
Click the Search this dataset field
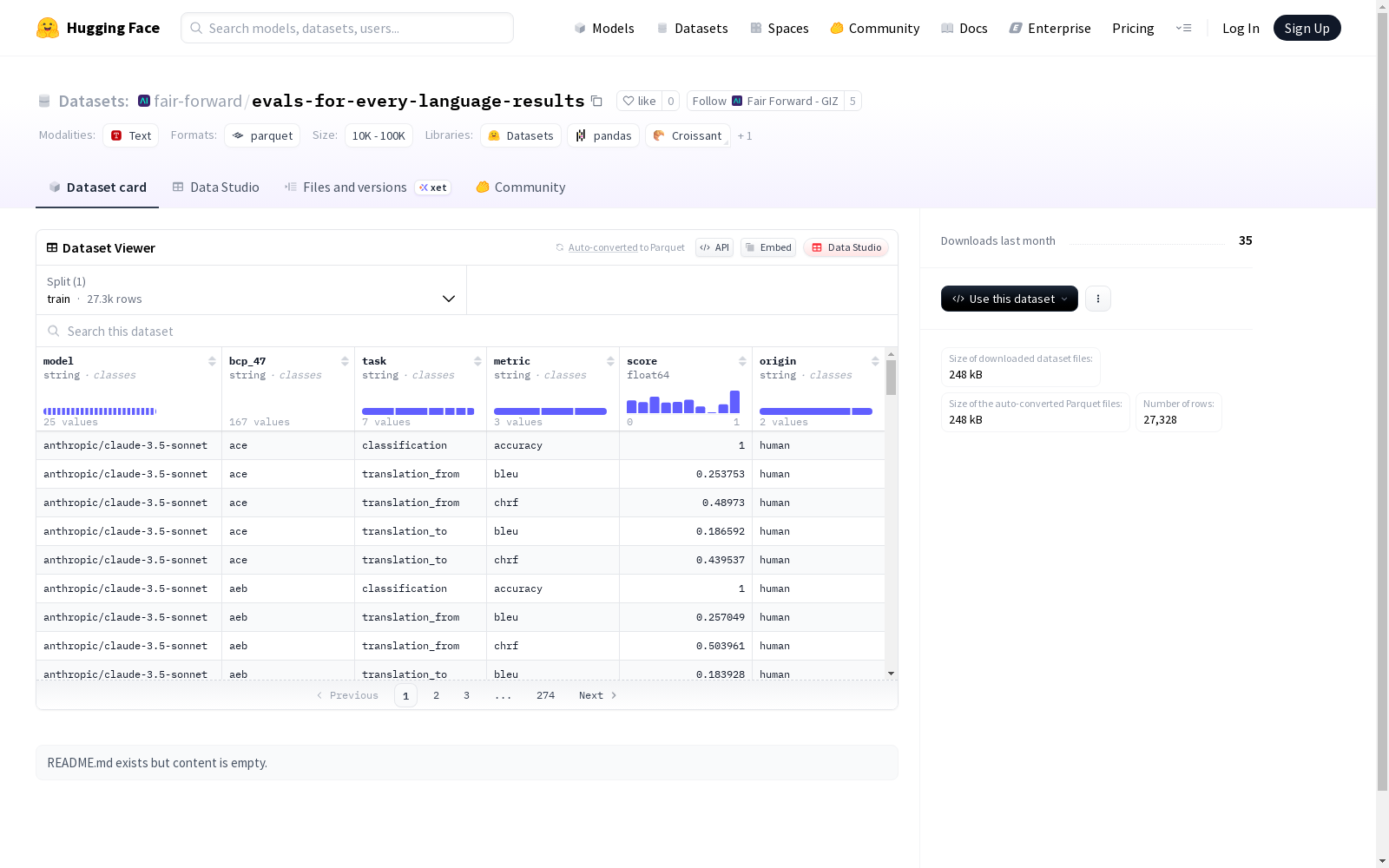coord(467,331)
